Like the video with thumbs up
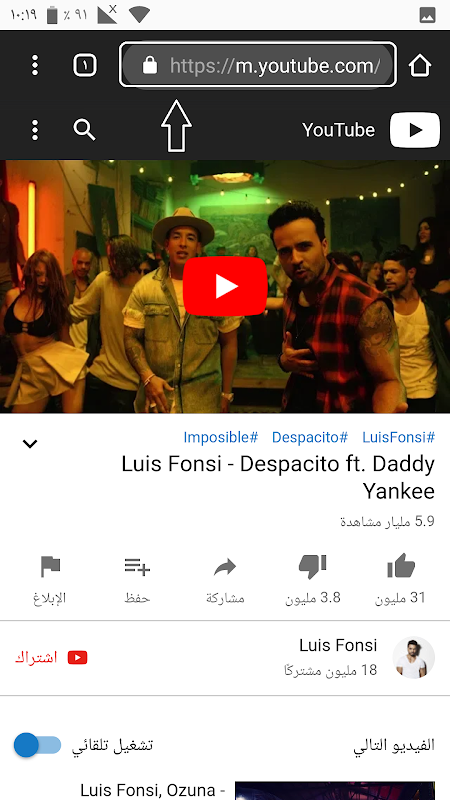The image size is (450, 800). tap(401, 566)
